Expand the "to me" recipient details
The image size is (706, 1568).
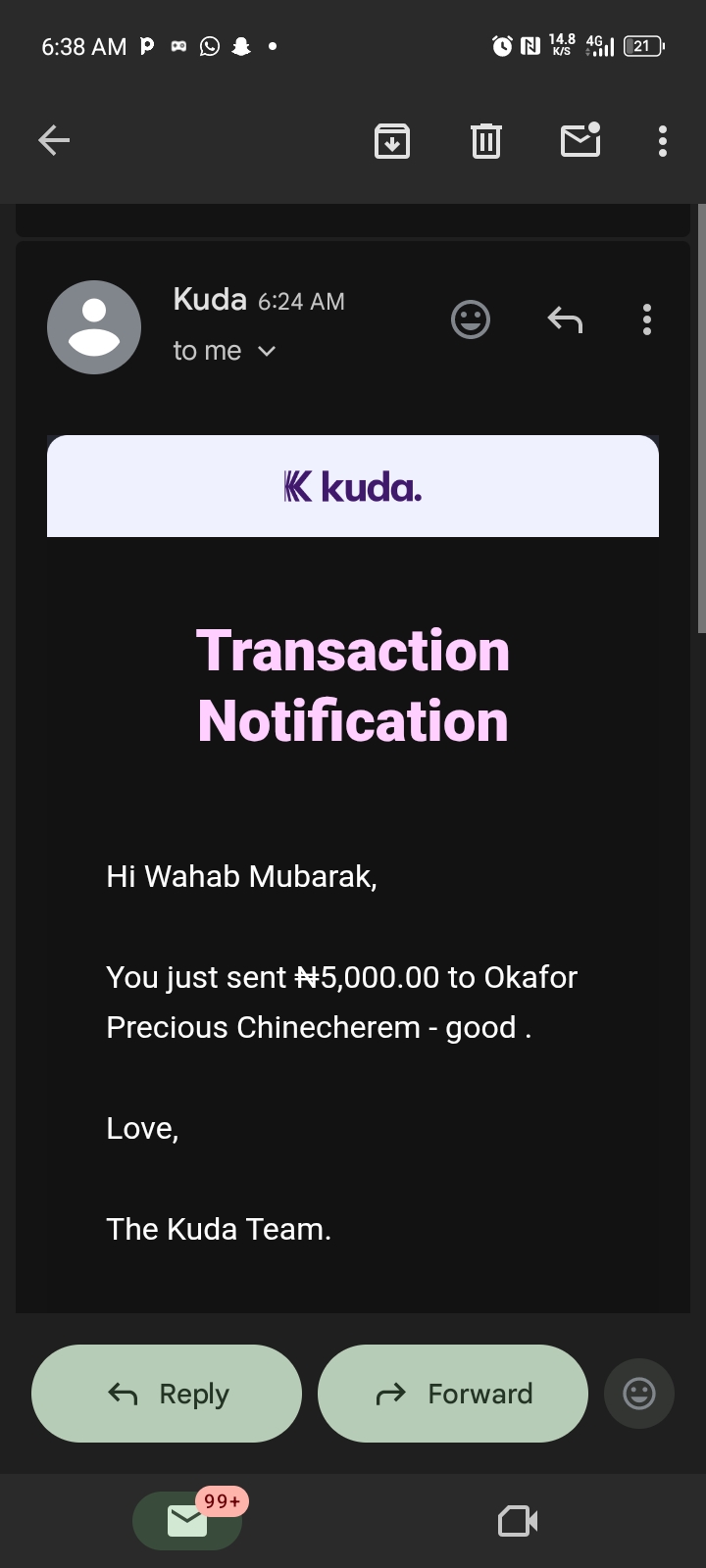[225, 351]
